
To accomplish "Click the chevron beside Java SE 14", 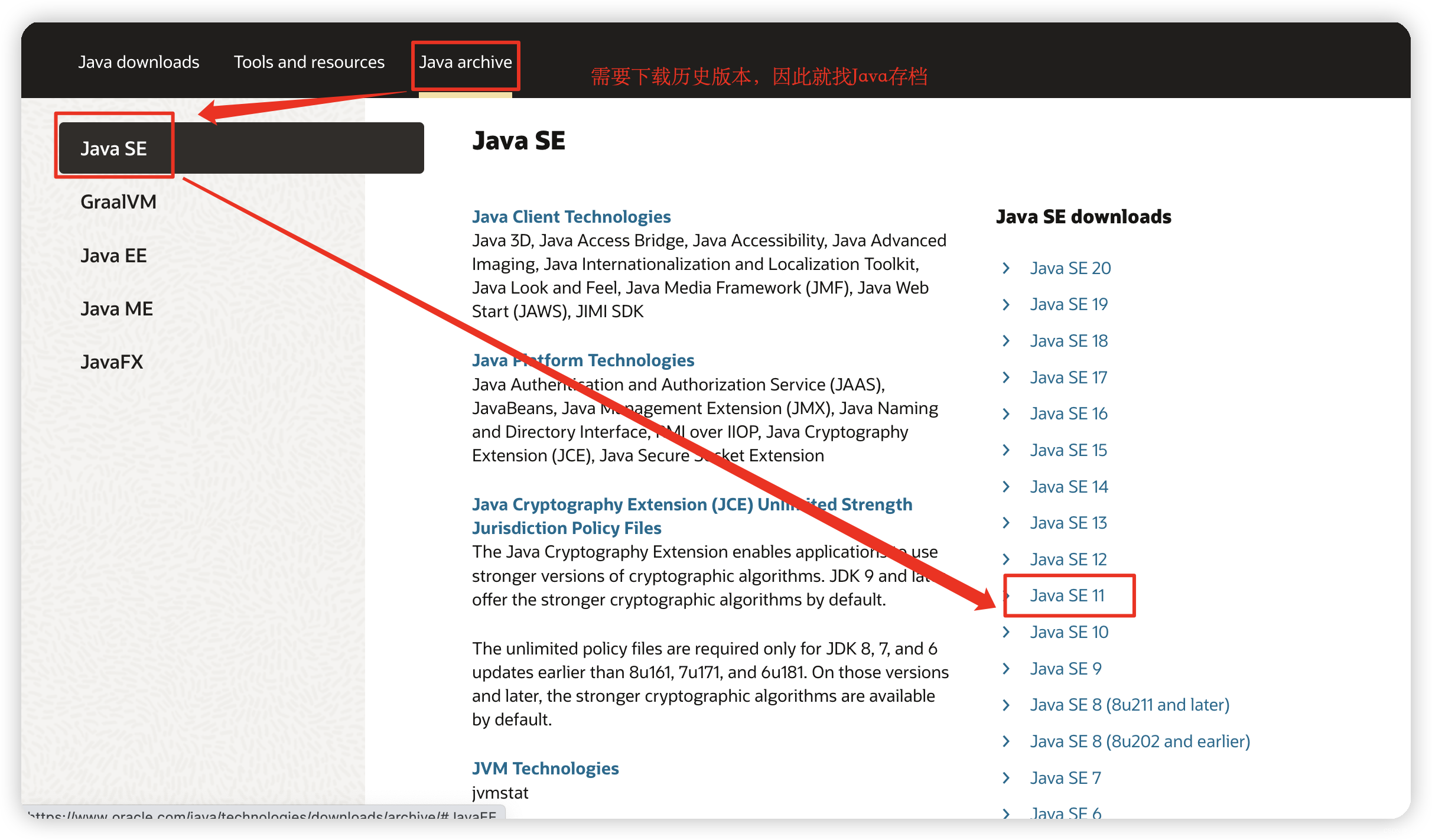I will click(x=1006, y=487).
